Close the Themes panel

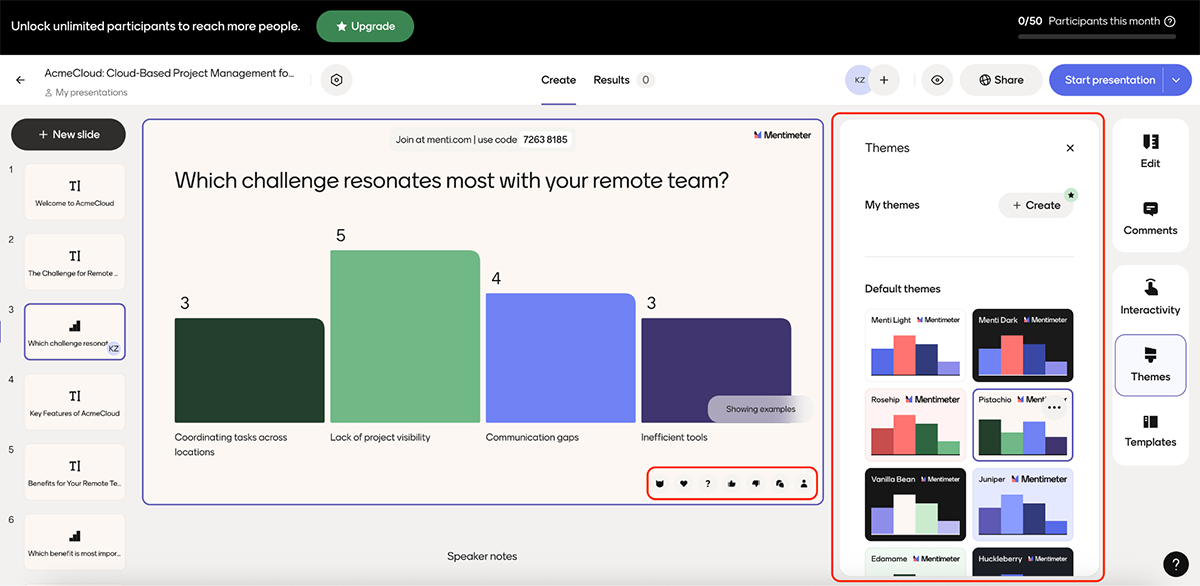(1070, 148)
